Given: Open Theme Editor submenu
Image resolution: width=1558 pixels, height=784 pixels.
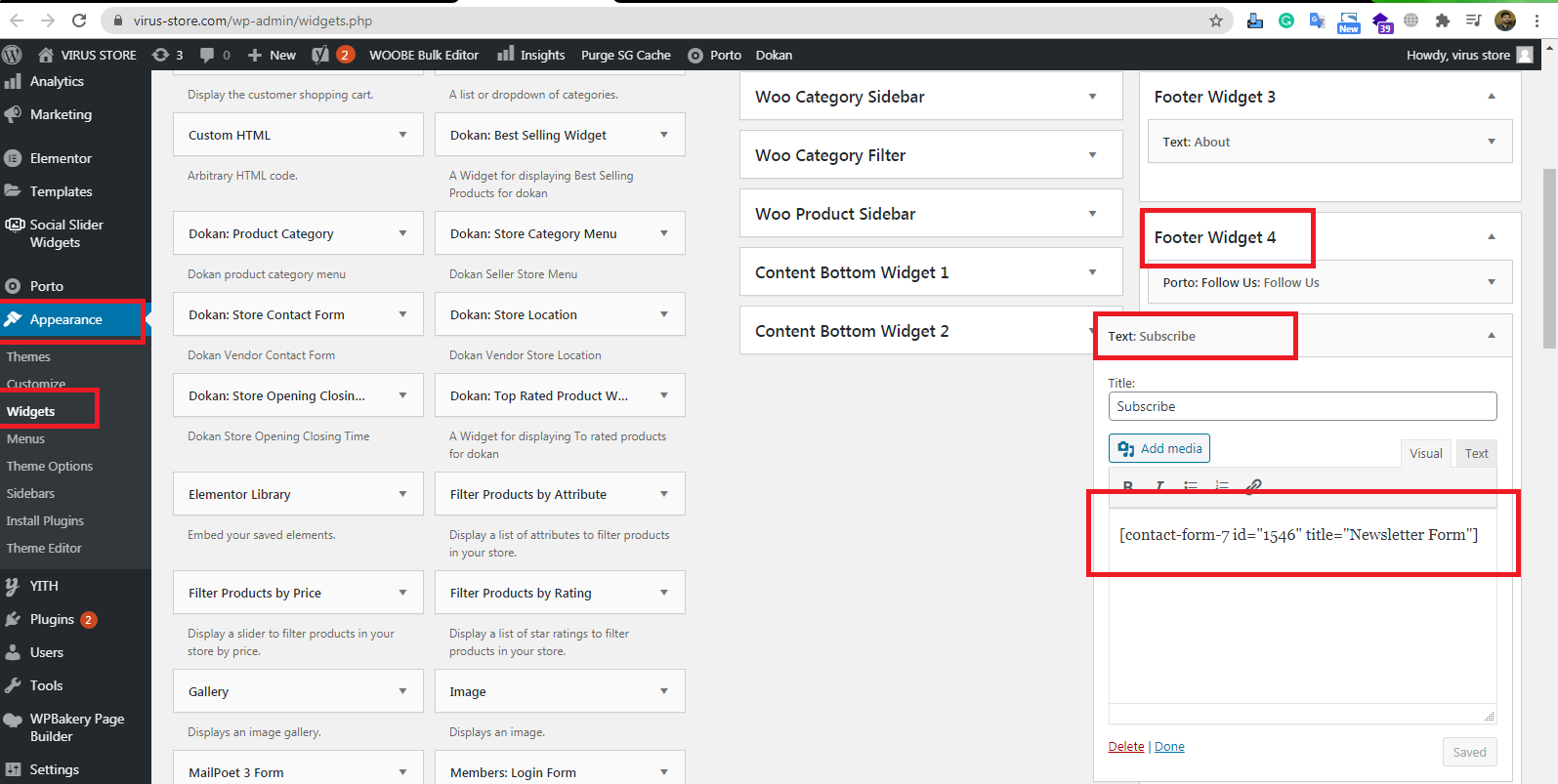Looking at the screenshot, I should [44, 548].
